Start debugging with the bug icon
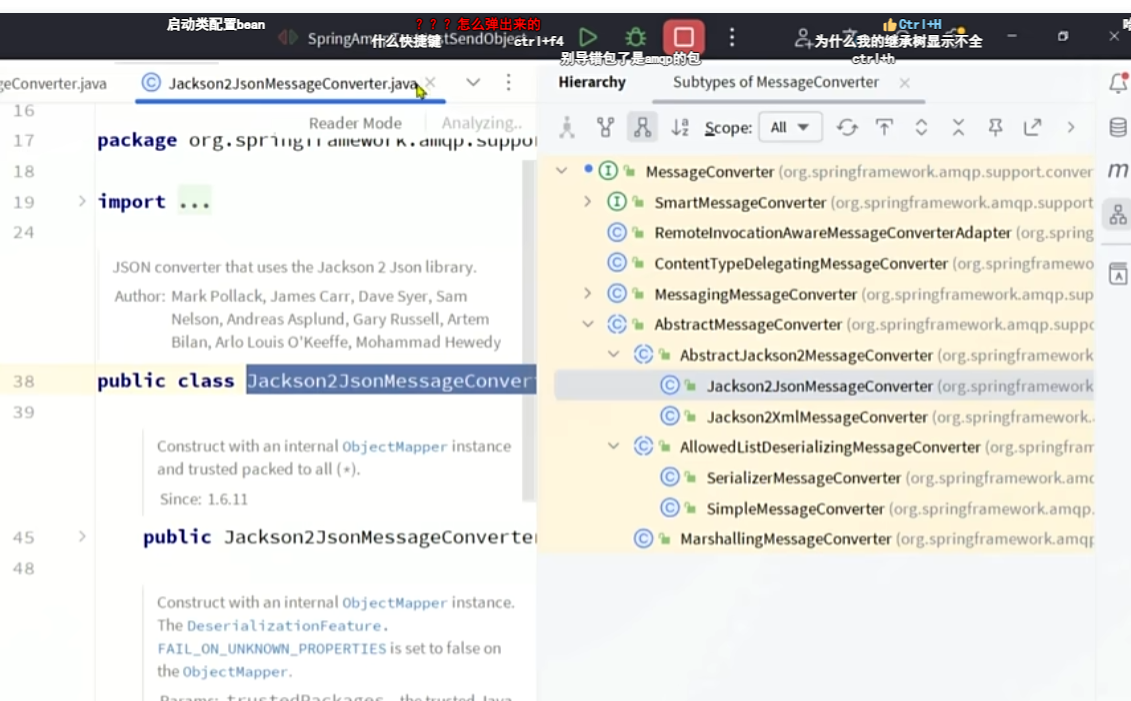This screenshot has width=1131, height=701. [635, 37]
